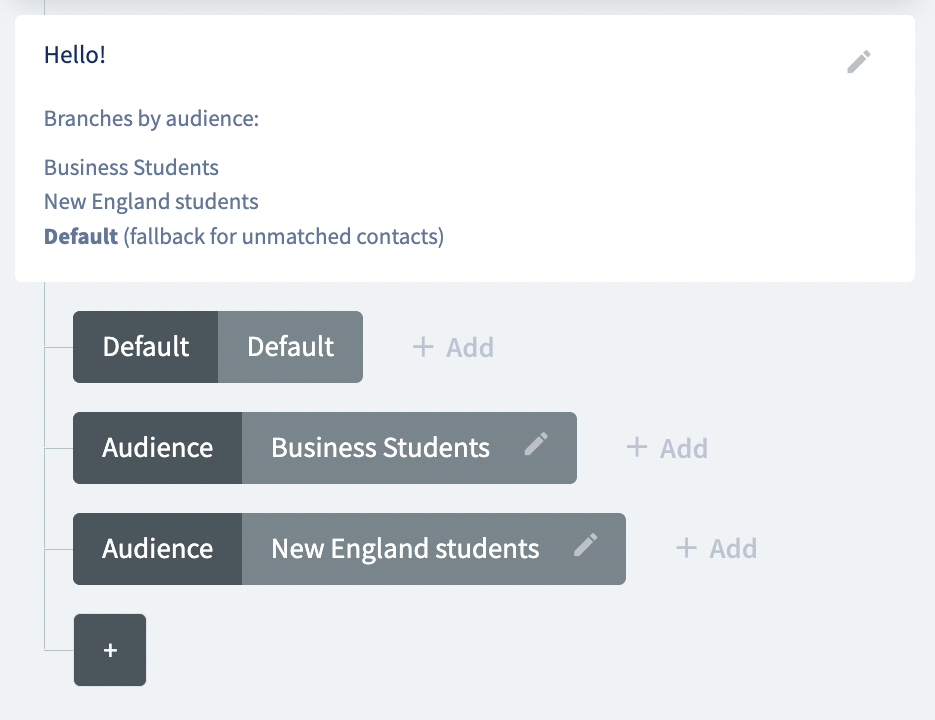Click pencil icon on Business Students branch

click(536, 444)
